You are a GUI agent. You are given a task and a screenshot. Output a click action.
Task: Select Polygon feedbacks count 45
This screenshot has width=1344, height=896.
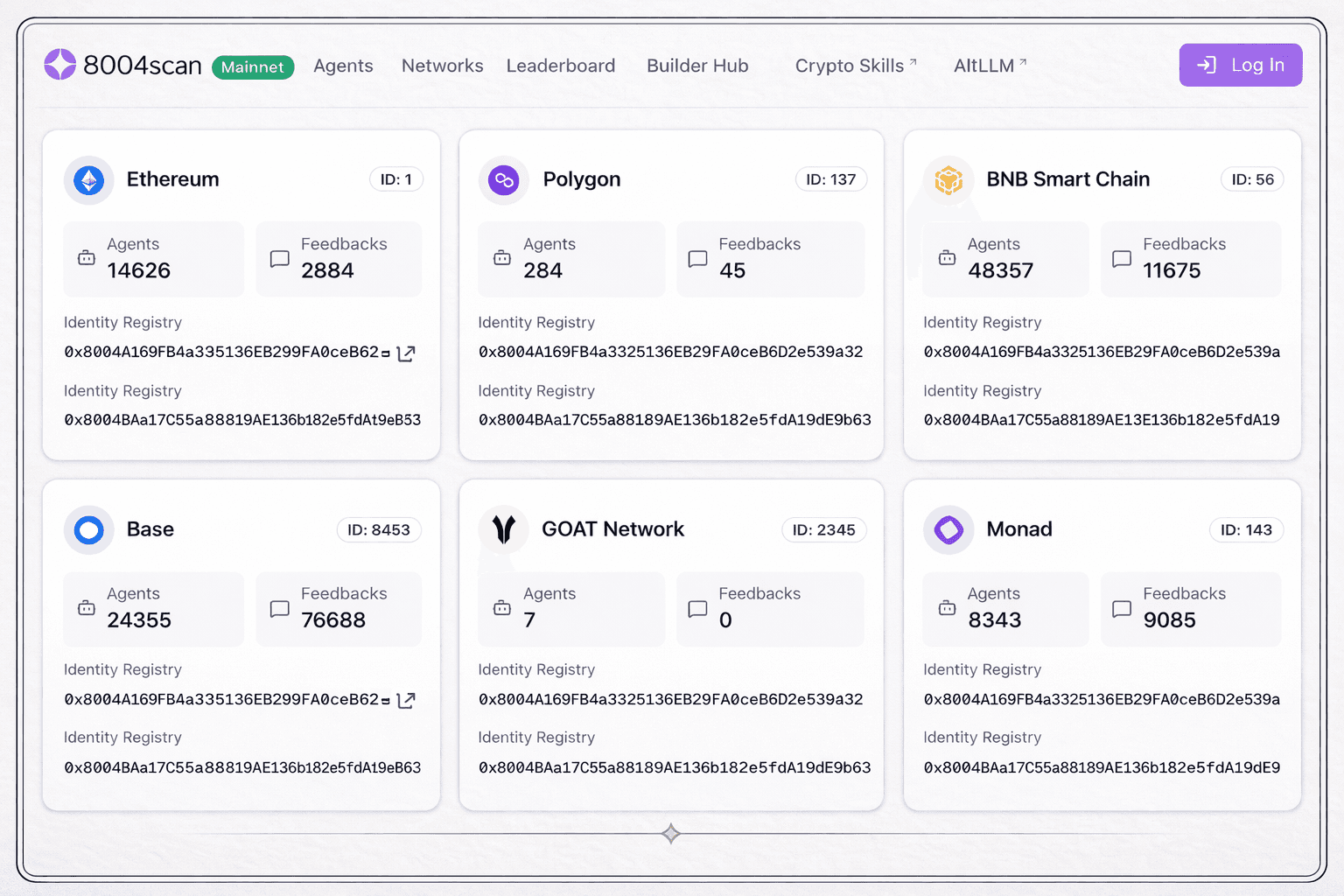click(x=732, y=270)
